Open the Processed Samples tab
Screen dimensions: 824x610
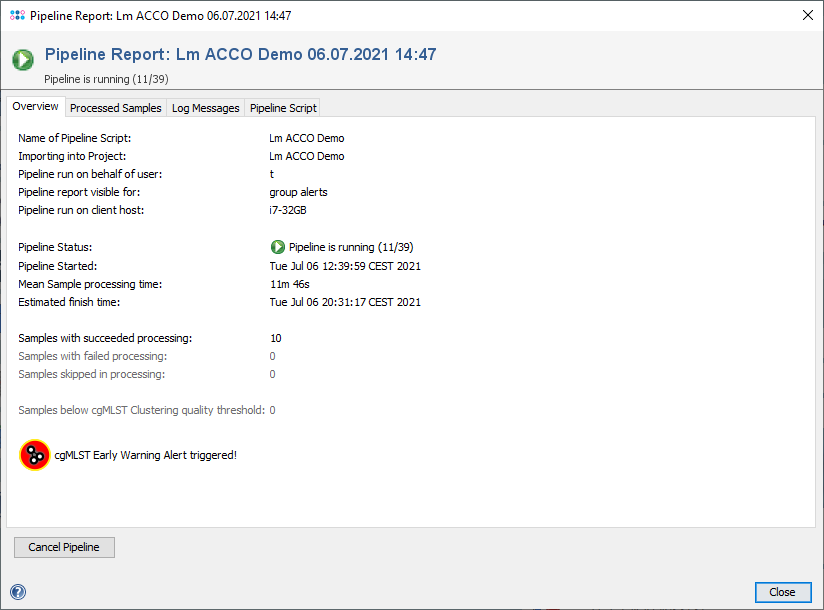(x=115, y=108)
